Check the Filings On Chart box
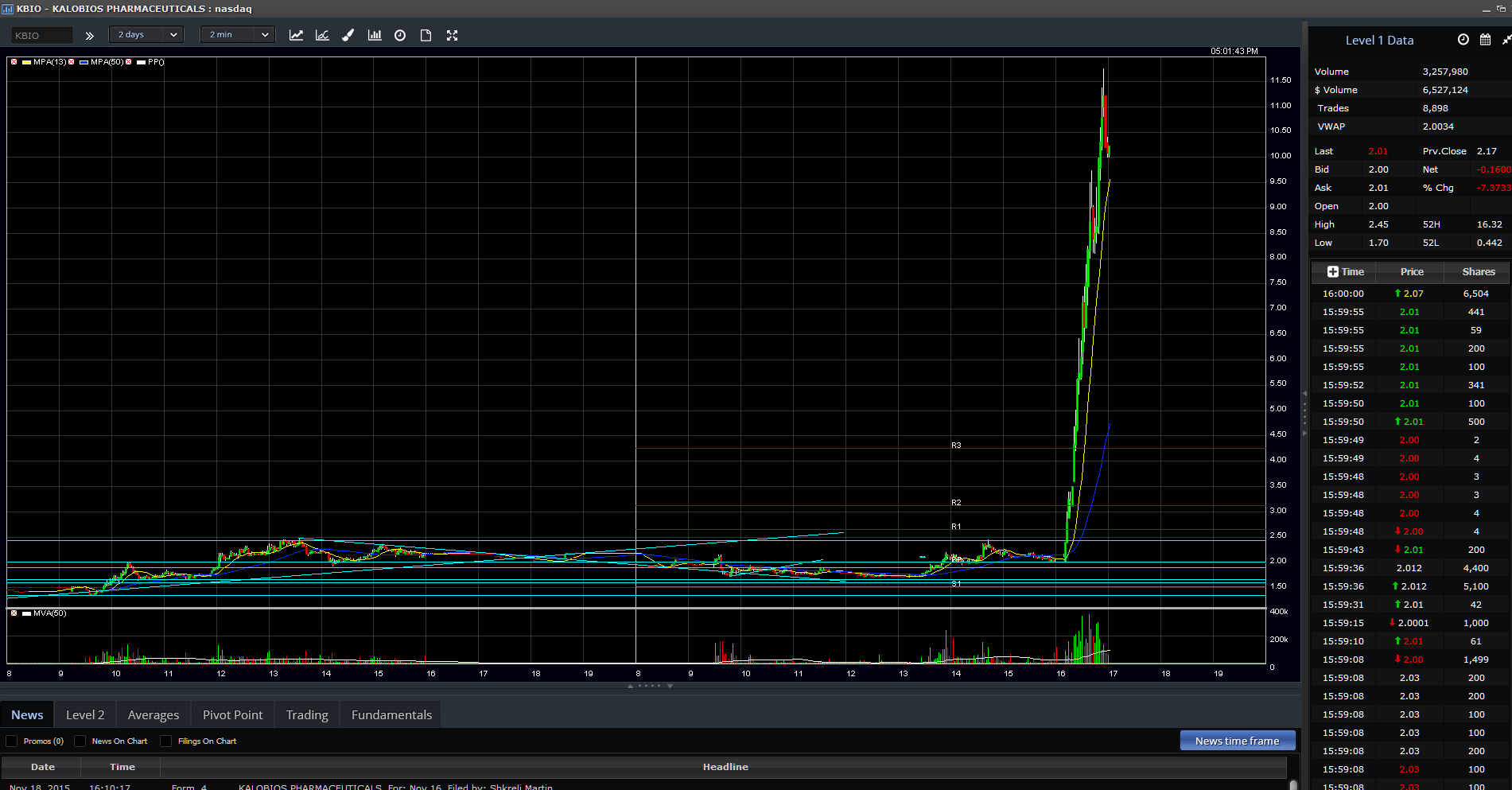Screen dimensions: 1512x790 (x=166, y=741)
